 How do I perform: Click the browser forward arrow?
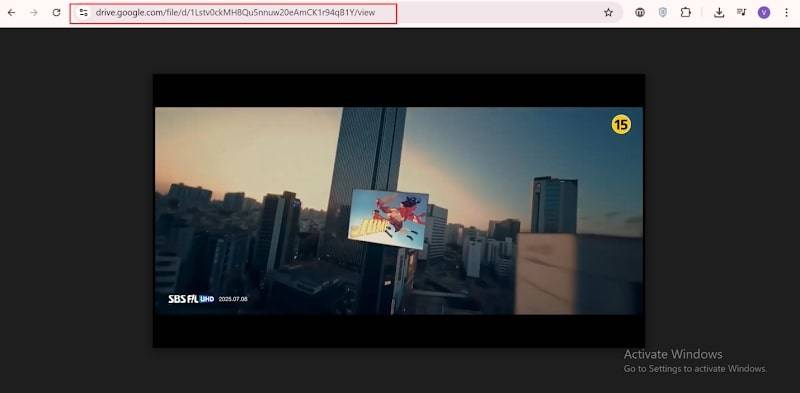coord(34,13)
